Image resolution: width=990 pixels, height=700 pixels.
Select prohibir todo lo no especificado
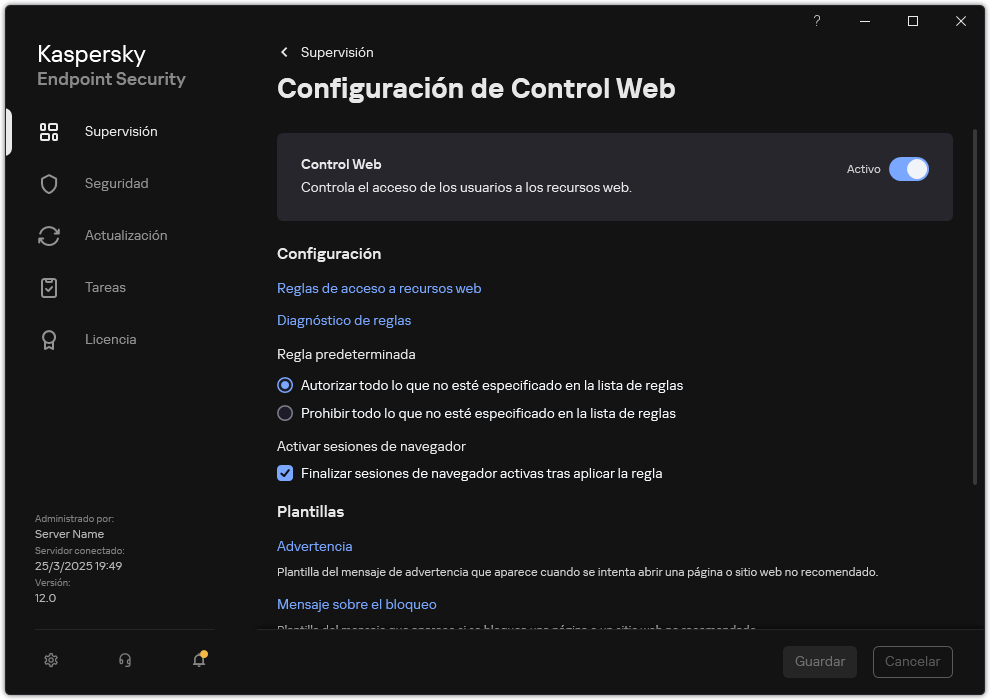(x=285, y=413)
